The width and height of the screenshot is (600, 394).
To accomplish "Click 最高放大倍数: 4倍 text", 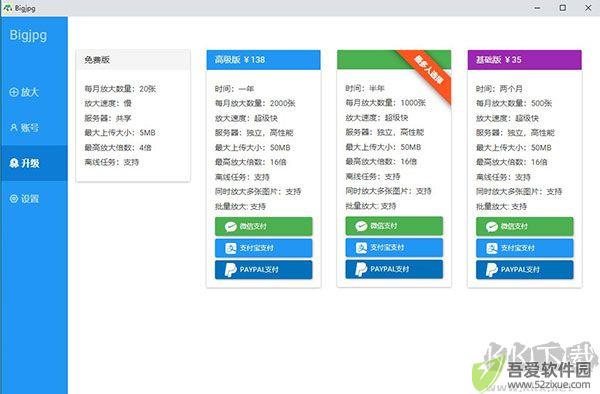I will (x=118, y=148).
